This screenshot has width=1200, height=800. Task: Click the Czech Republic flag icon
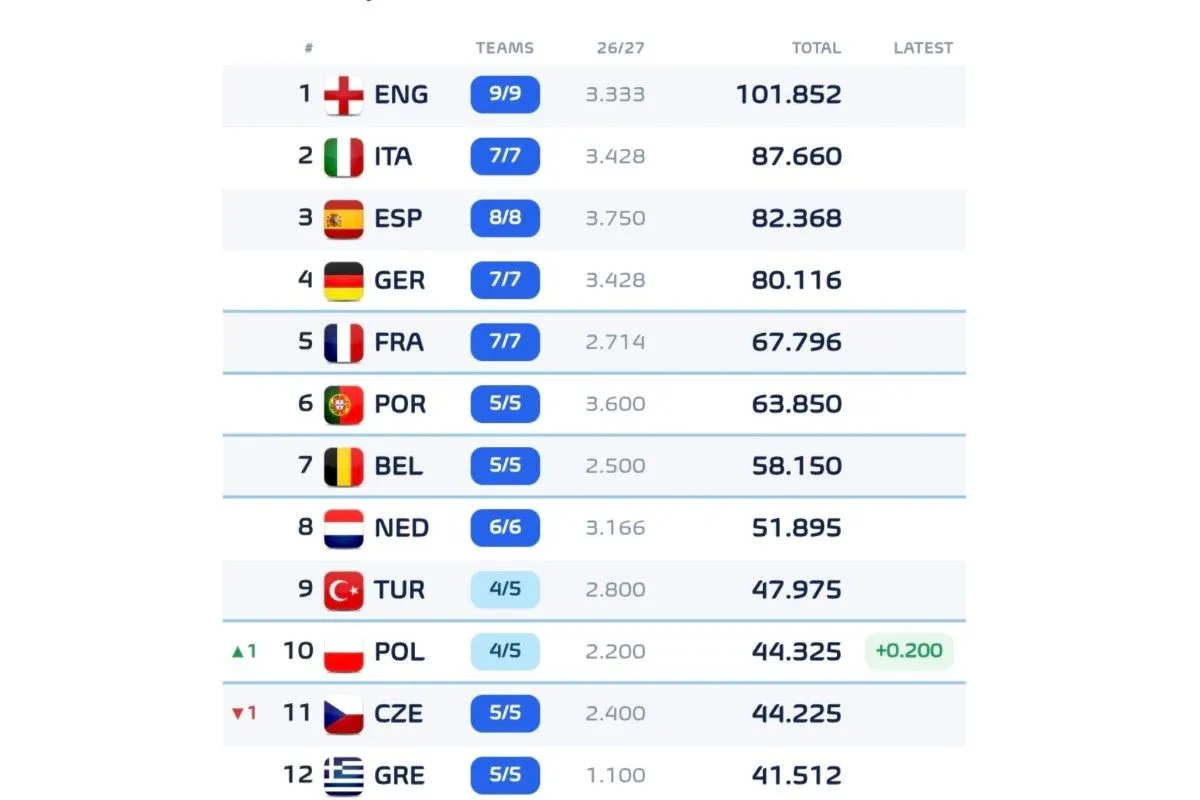(x=344, y=714)
